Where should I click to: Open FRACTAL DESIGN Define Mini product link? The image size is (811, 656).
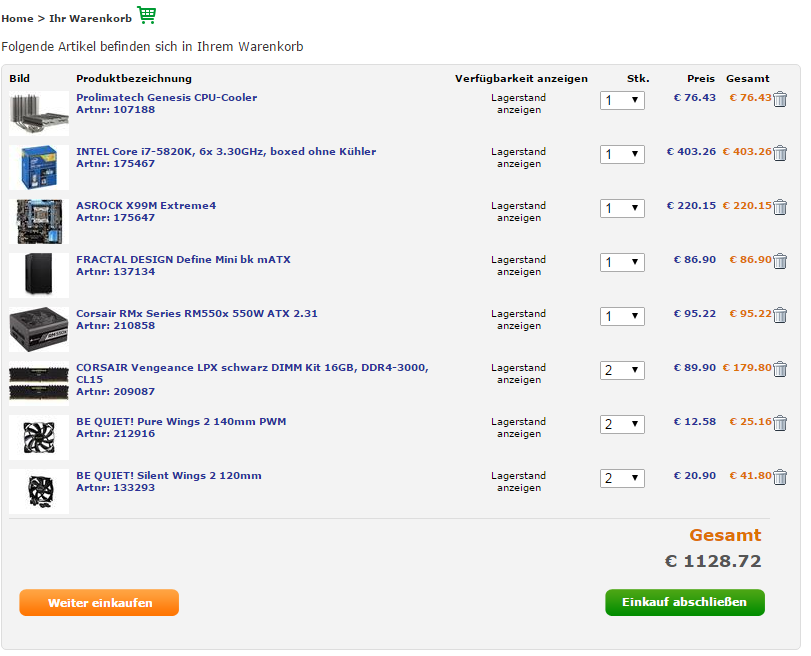pyautogui.click(x=183, y=259)
